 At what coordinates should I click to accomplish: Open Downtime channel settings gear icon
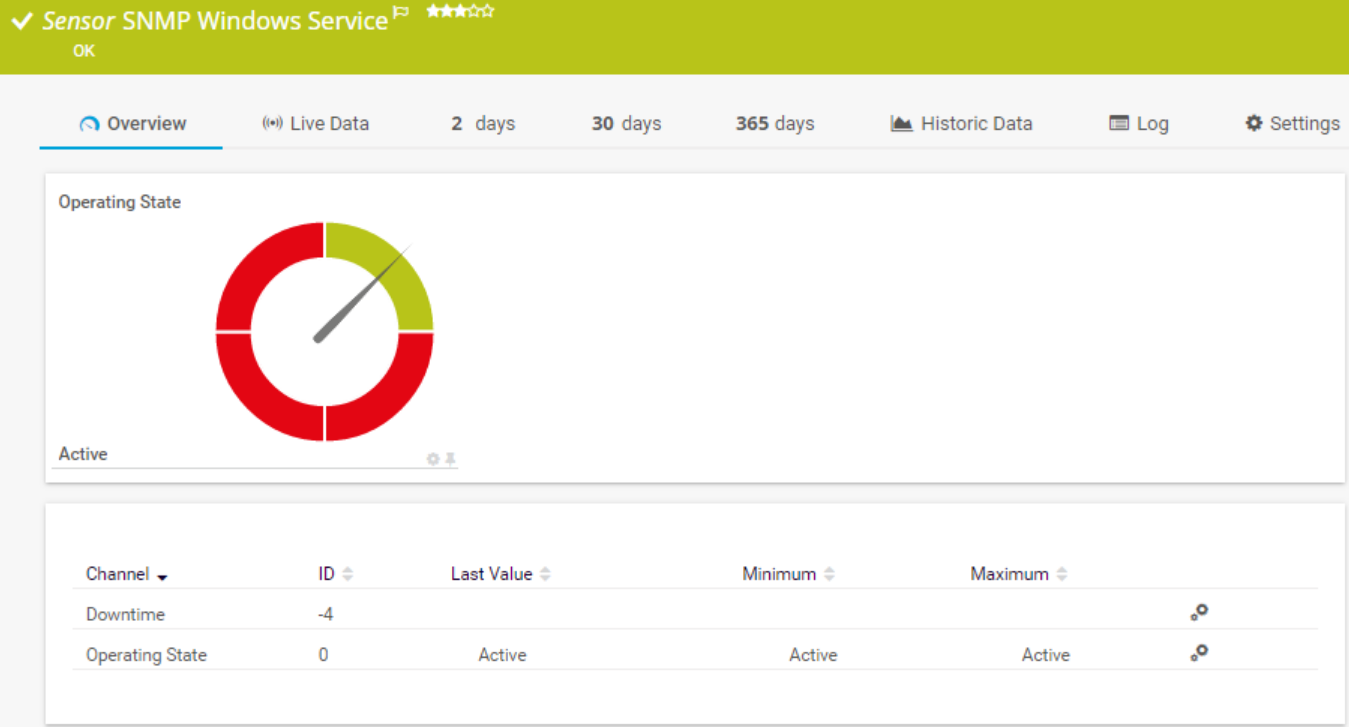(1199, 613)
